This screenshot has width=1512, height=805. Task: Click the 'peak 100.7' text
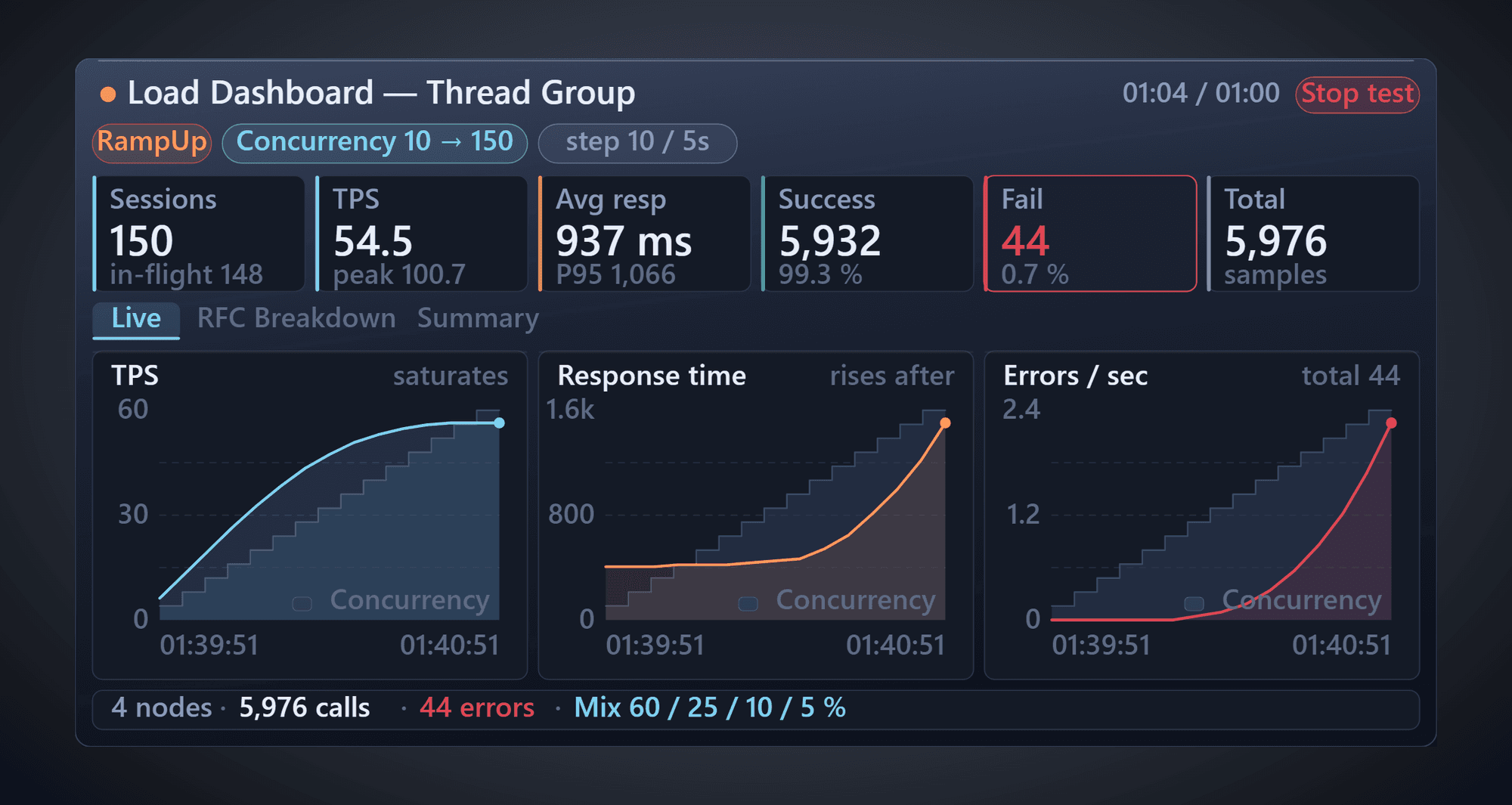point(399,275)
